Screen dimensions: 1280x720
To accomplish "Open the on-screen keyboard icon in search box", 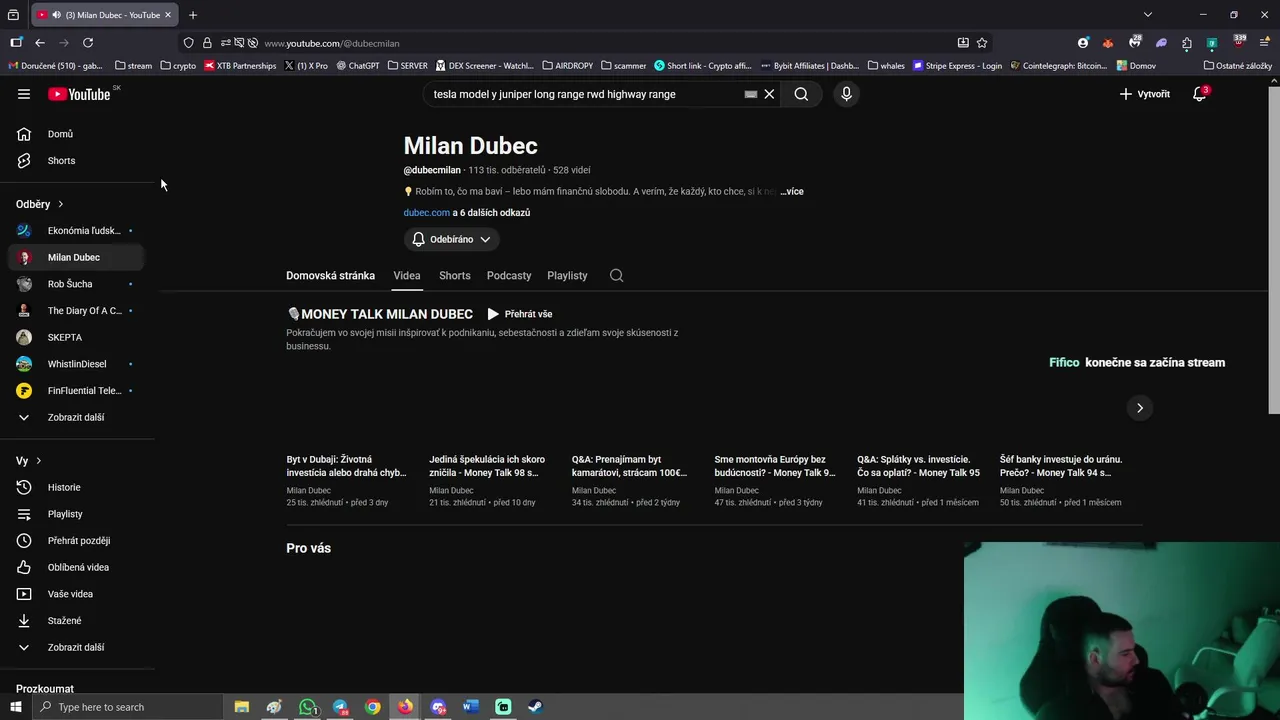I will (x=751, y=94).
